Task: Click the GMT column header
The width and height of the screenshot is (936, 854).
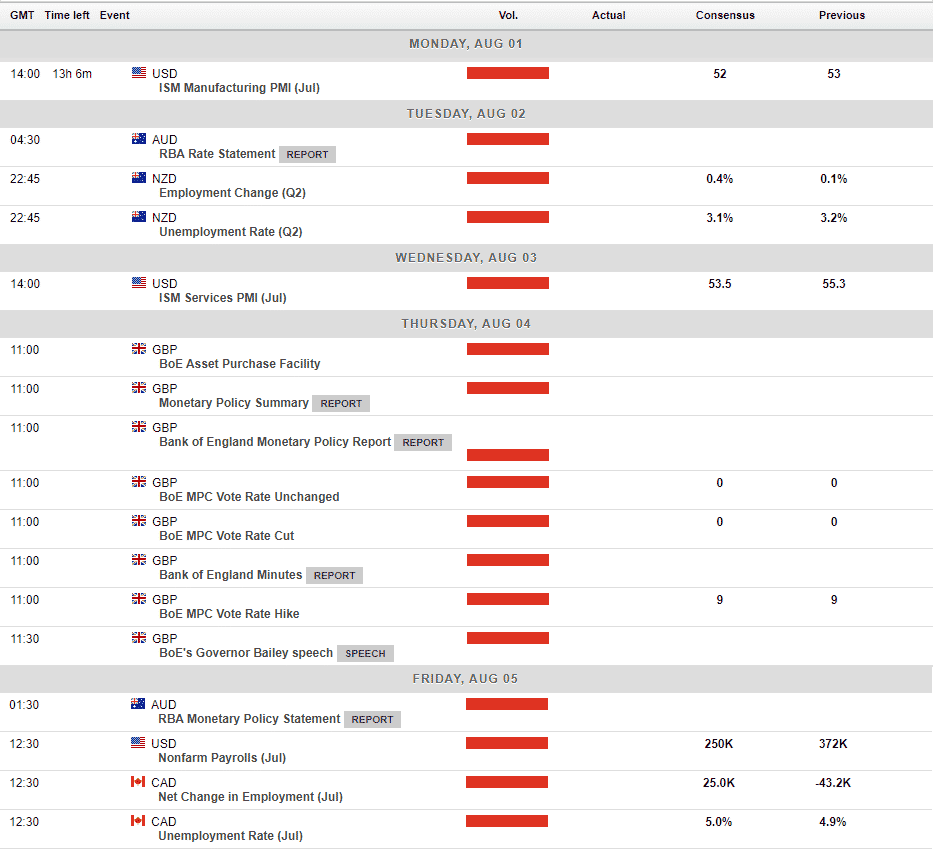Action: (x=22, y=16)
